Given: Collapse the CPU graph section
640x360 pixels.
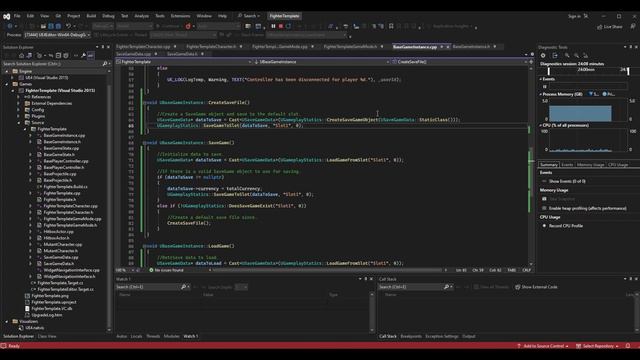Looking at the screenshot, I should coord(541,125).
